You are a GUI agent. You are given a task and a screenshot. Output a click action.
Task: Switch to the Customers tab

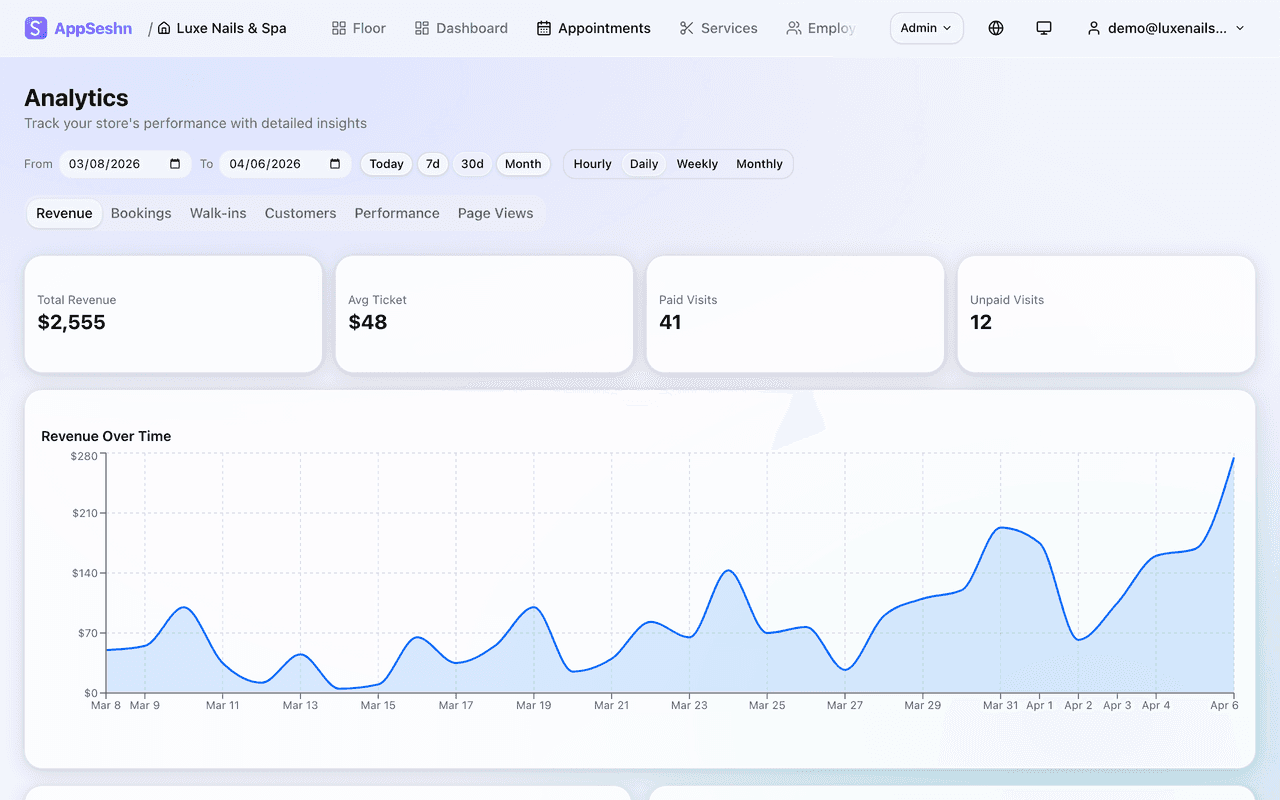300,213
